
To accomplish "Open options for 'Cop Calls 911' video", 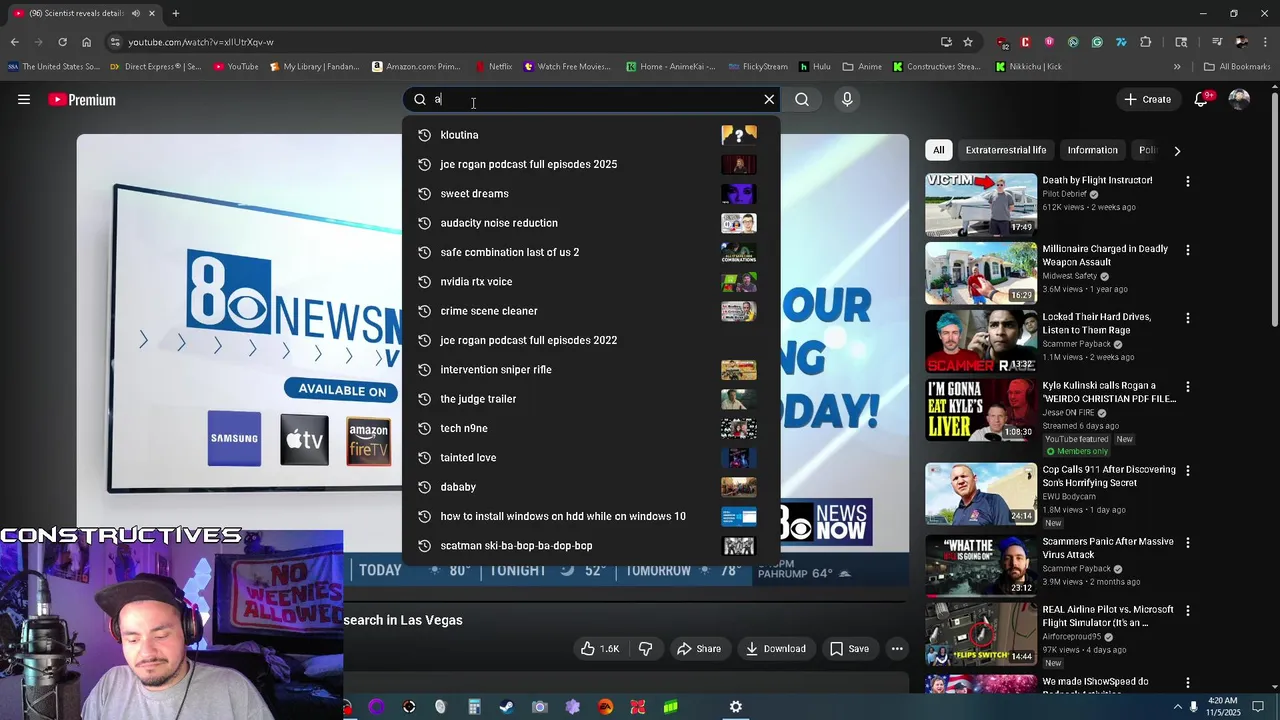I will pos(1188,470).
